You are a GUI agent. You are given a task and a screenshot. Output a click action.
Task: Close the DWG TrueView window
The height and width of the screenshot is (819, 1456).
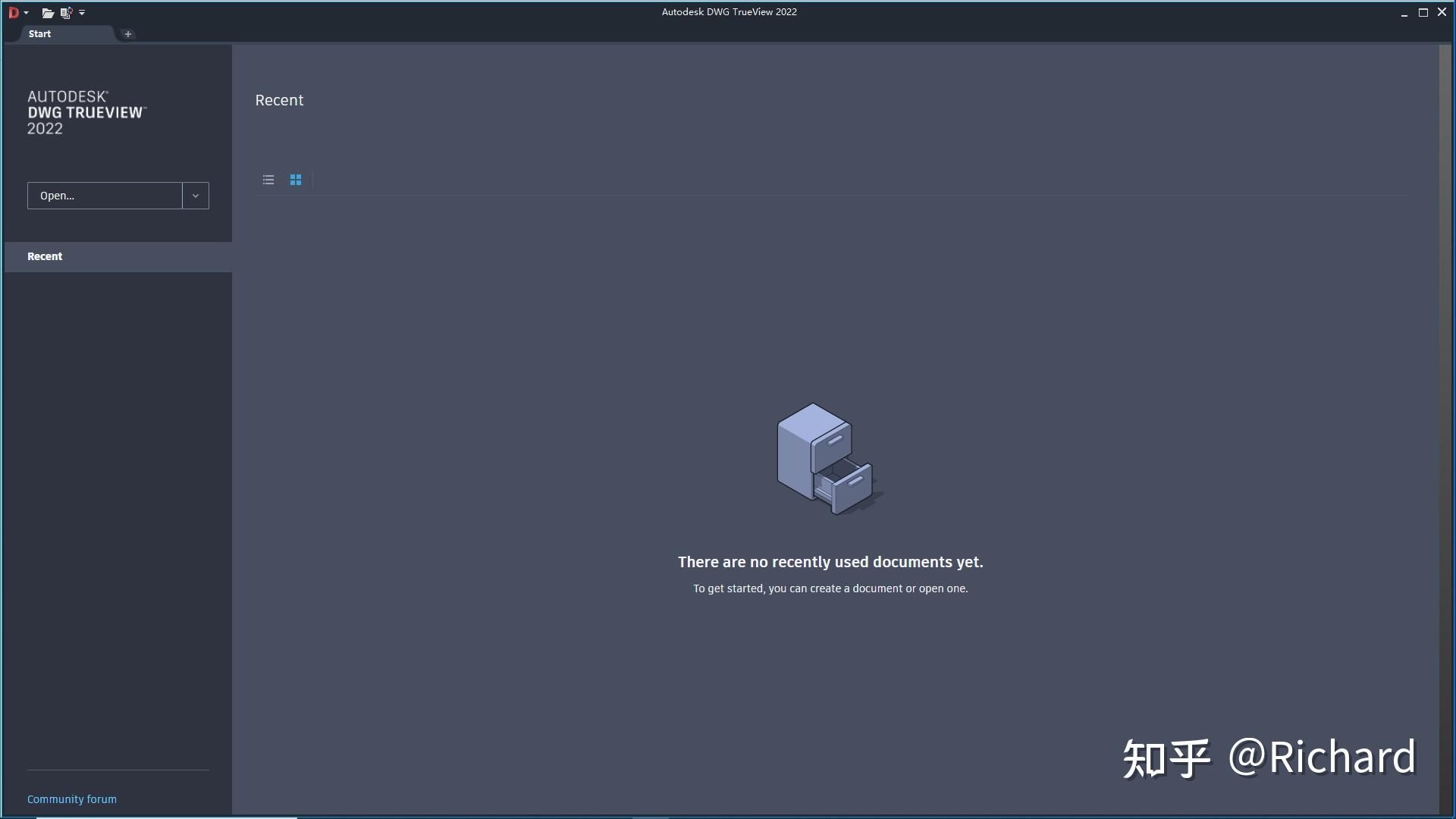(x=1442, y=13)
